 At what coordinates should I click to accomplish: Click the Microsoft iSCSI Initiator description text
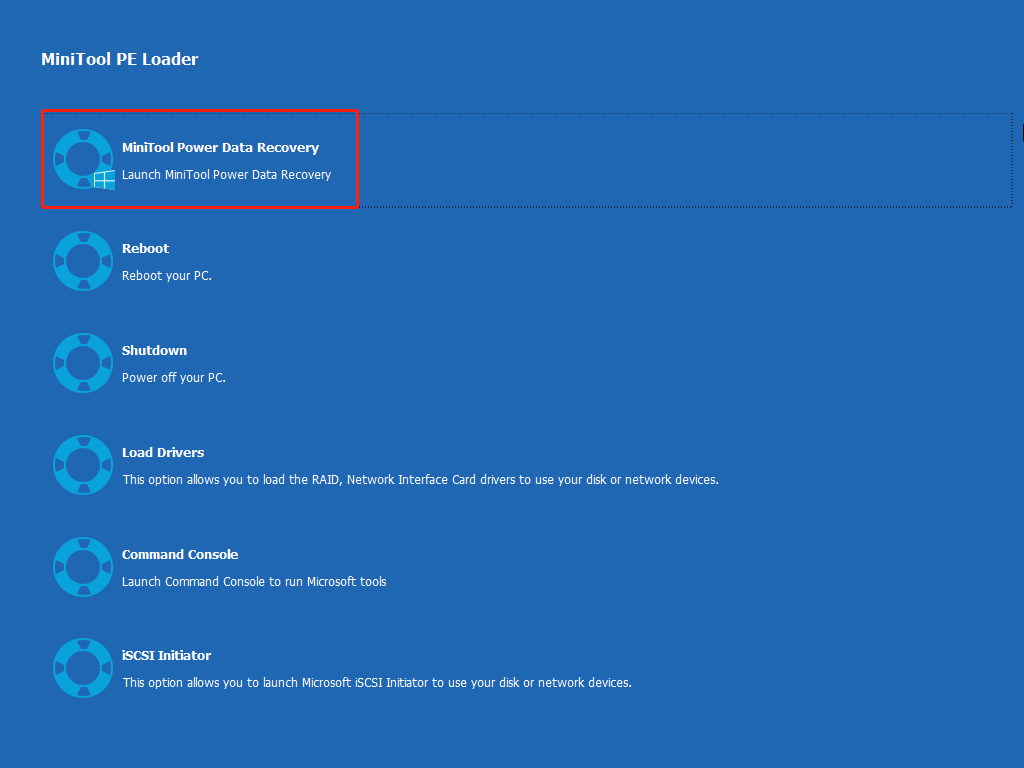point(377,682)
